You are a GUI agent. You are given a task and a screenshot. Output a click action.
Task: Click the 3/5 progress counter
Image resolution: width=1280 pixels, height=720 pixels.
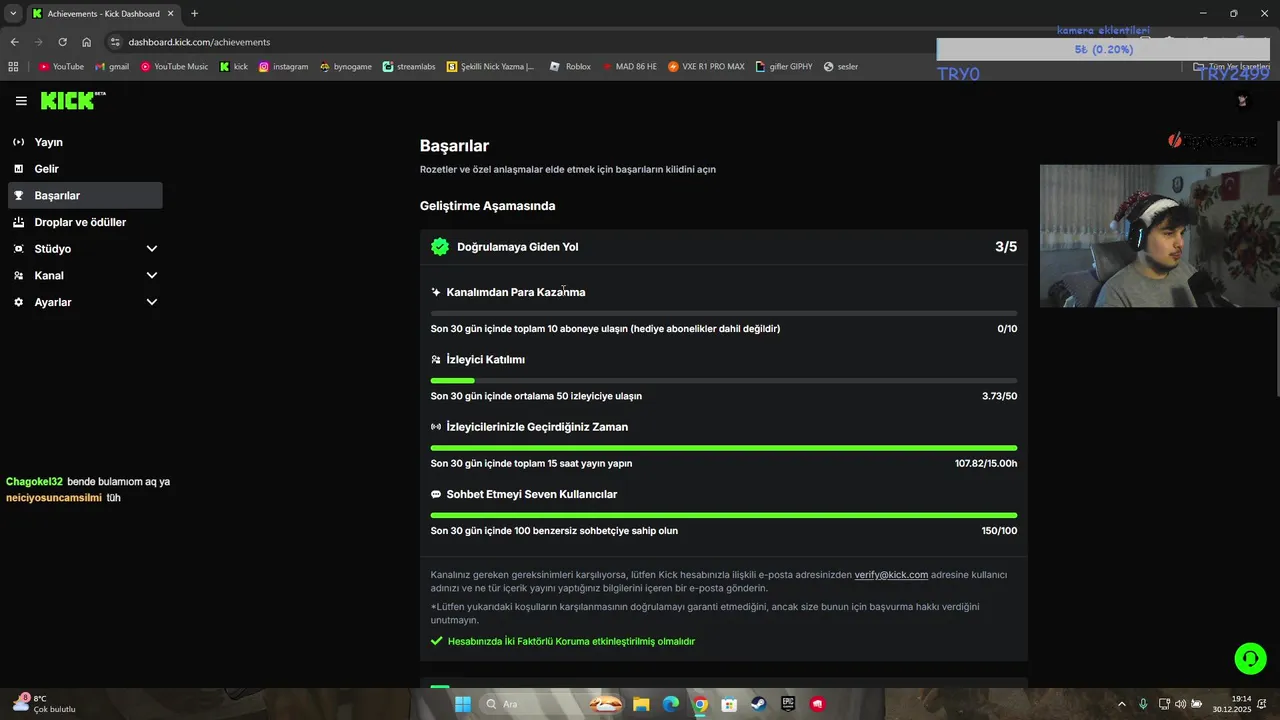coord(1006,247)
